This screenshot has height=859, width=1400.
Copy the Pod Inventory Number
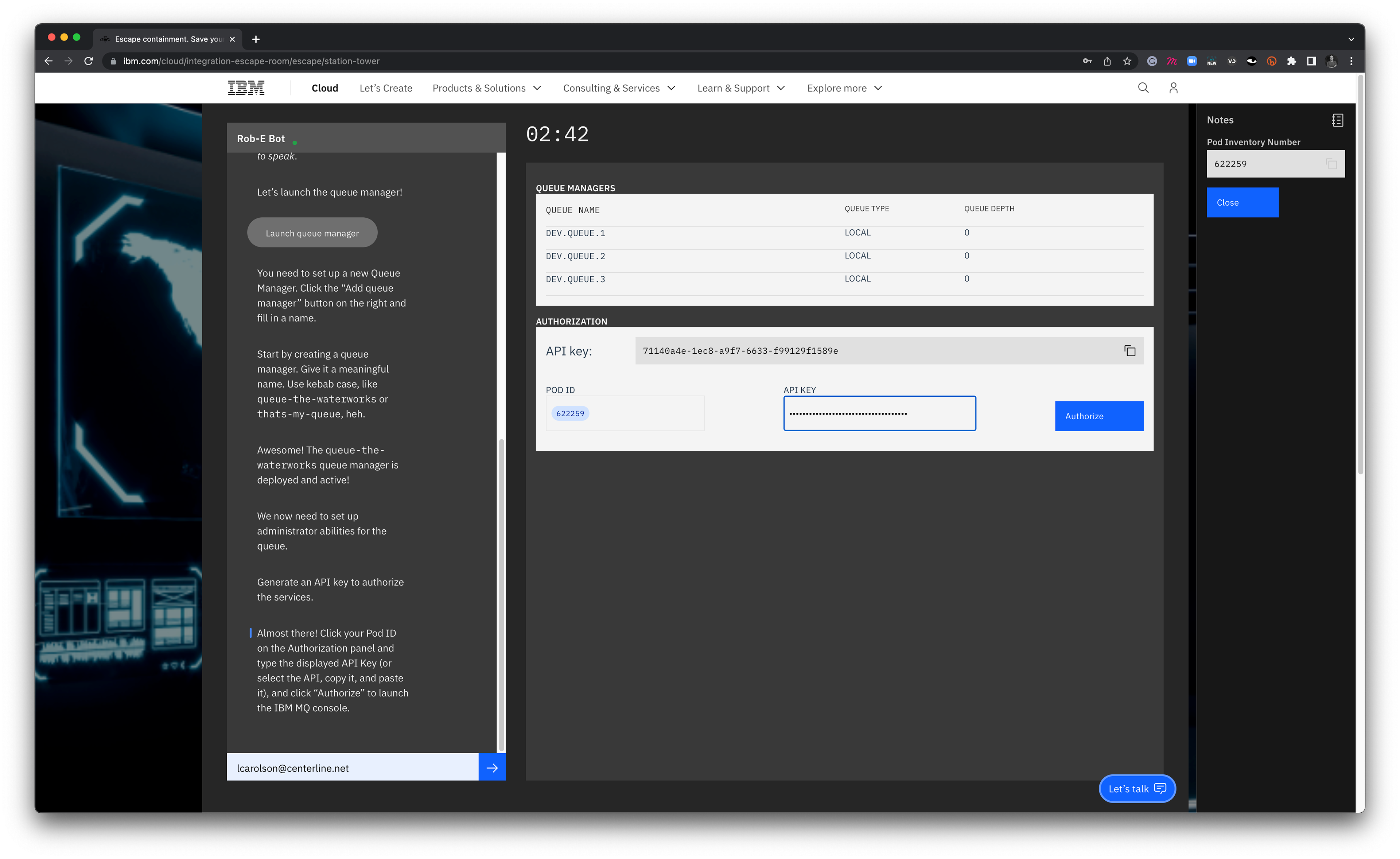click(x=1331, y=164)
